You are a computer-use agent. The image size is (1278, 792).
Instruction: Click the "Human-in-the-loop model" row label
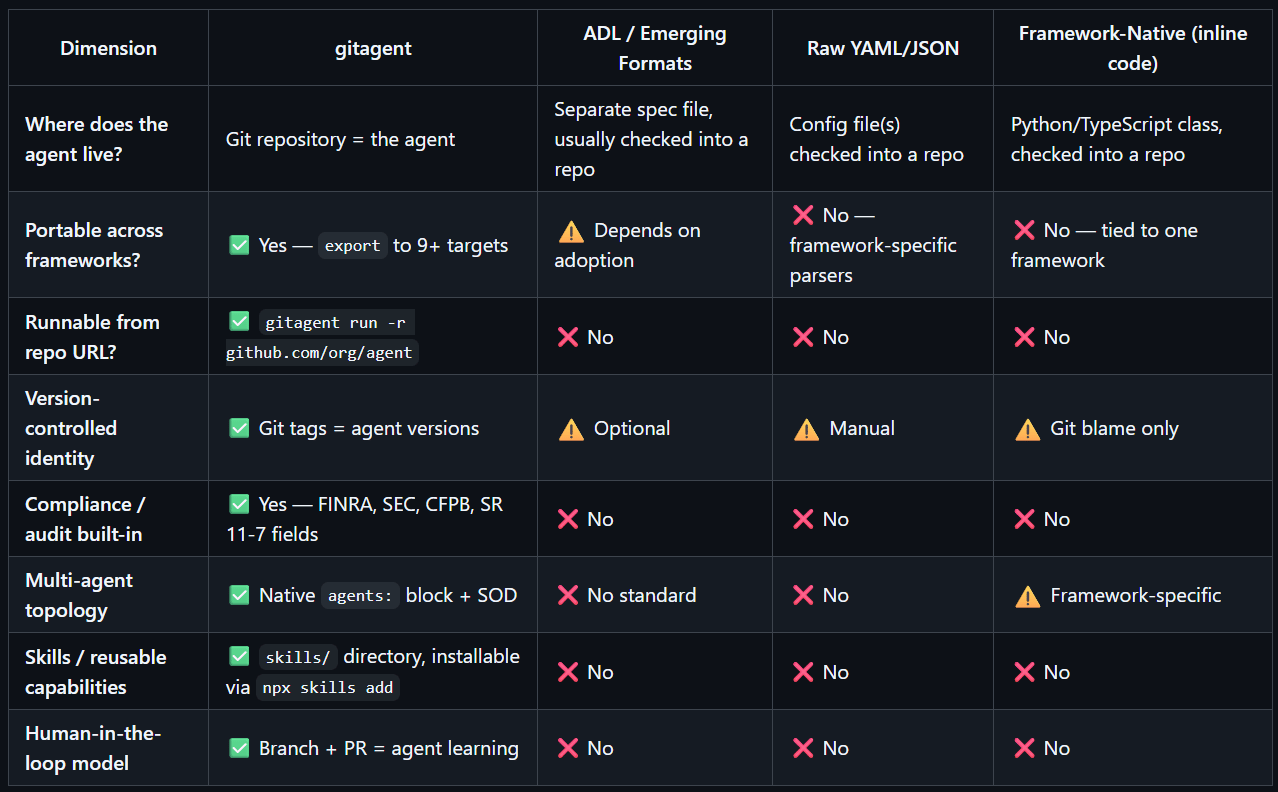(93, 748)
